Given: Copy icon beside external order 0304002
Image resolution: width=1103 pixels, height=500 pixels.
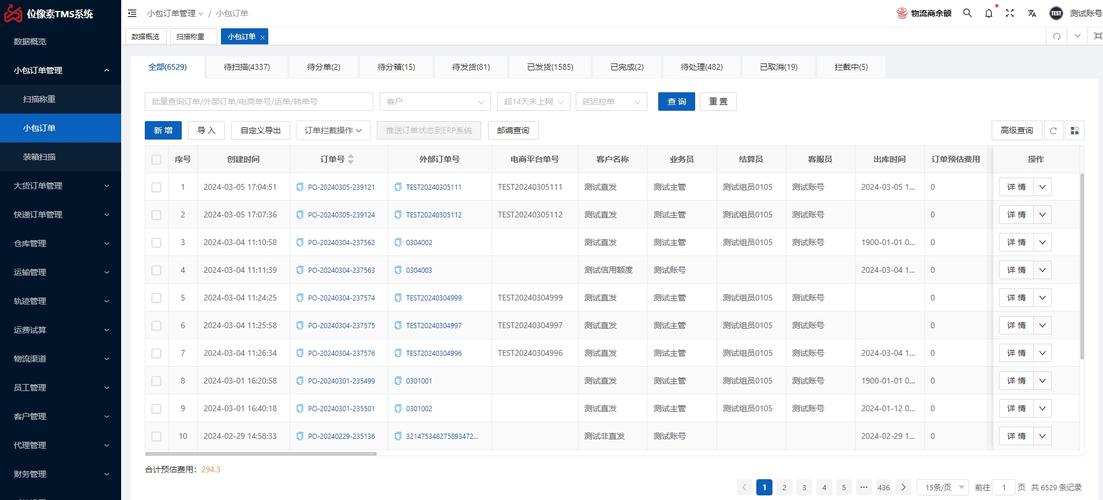Looking at the screenshot, I should tap(398, 242).
